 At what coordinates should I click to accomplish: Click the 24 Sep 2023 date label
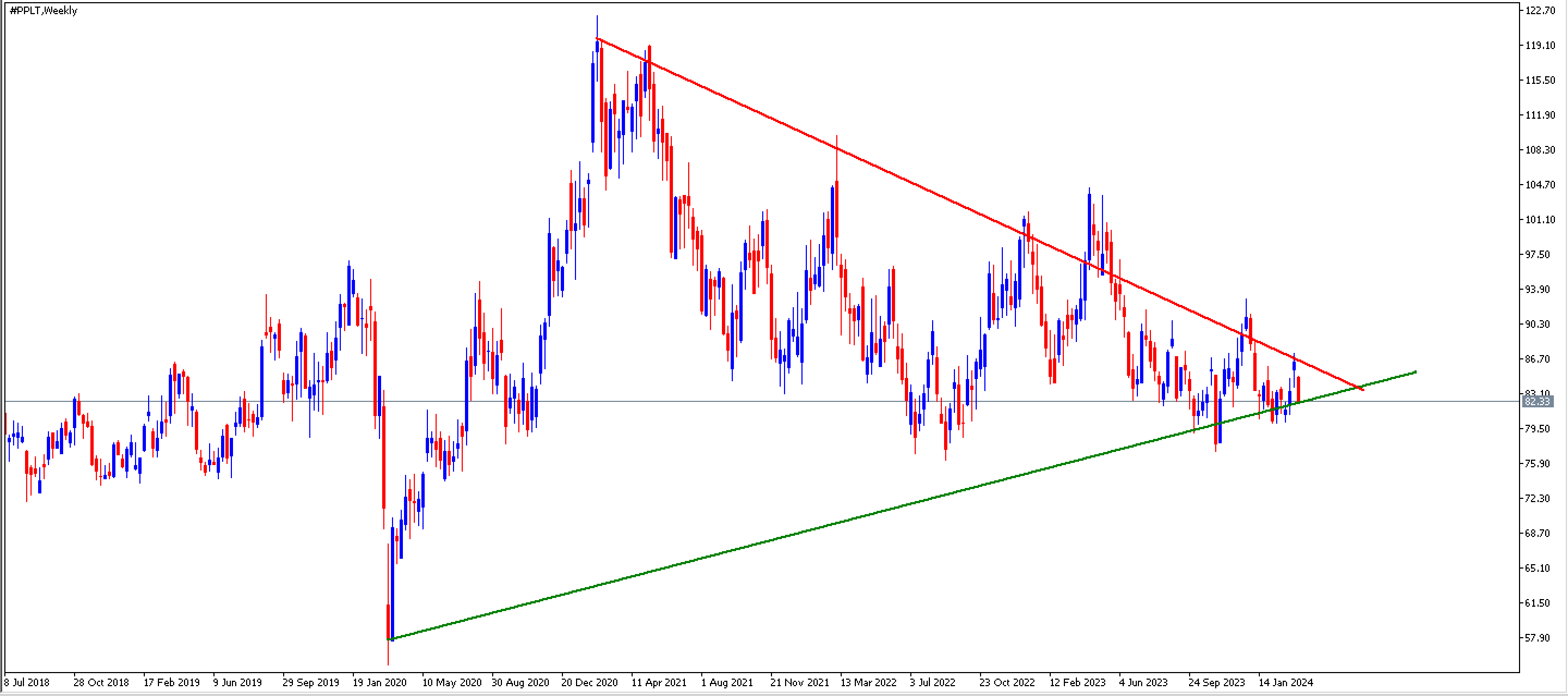(1217, 682)
